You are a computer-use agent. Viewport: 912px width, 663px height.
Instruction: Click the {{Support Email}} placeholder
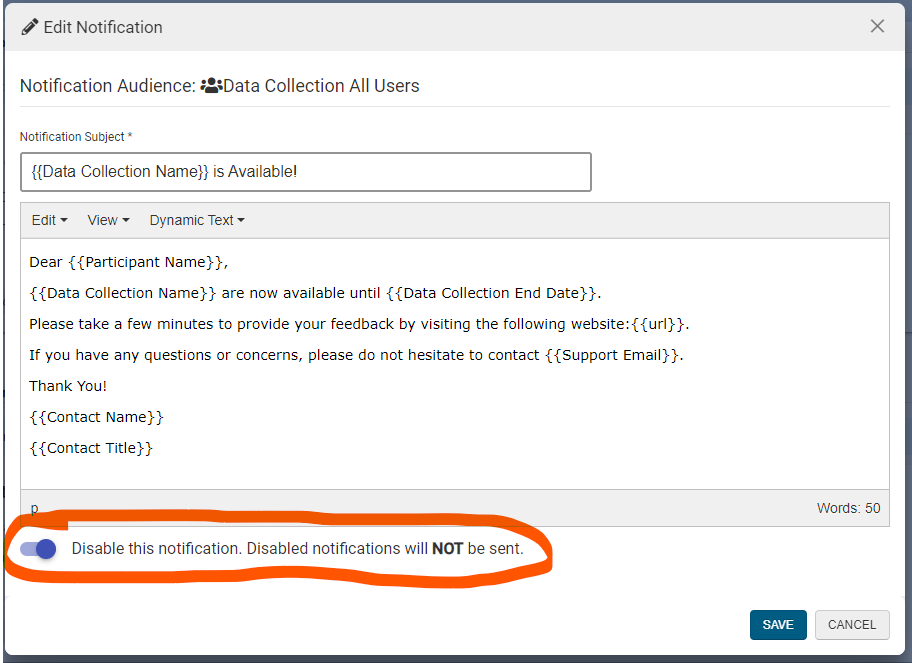[613, 355]
